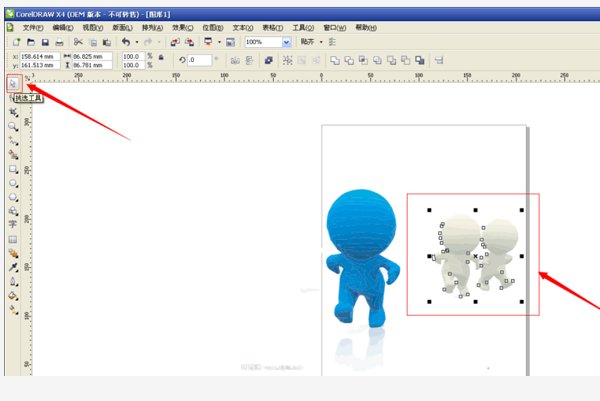
Task: Click the Print icon
Action: click(59, 42)
